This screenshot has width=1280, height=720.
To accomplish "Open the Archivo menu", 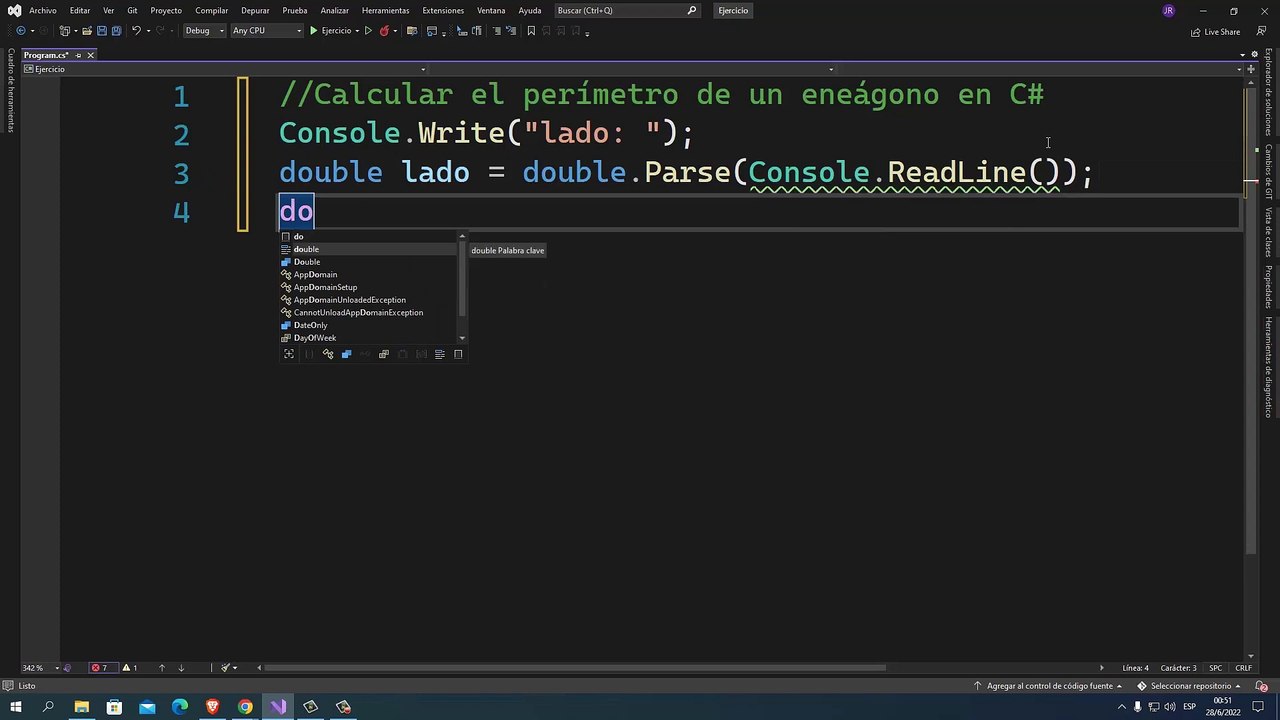I will (x=43, y=10).
